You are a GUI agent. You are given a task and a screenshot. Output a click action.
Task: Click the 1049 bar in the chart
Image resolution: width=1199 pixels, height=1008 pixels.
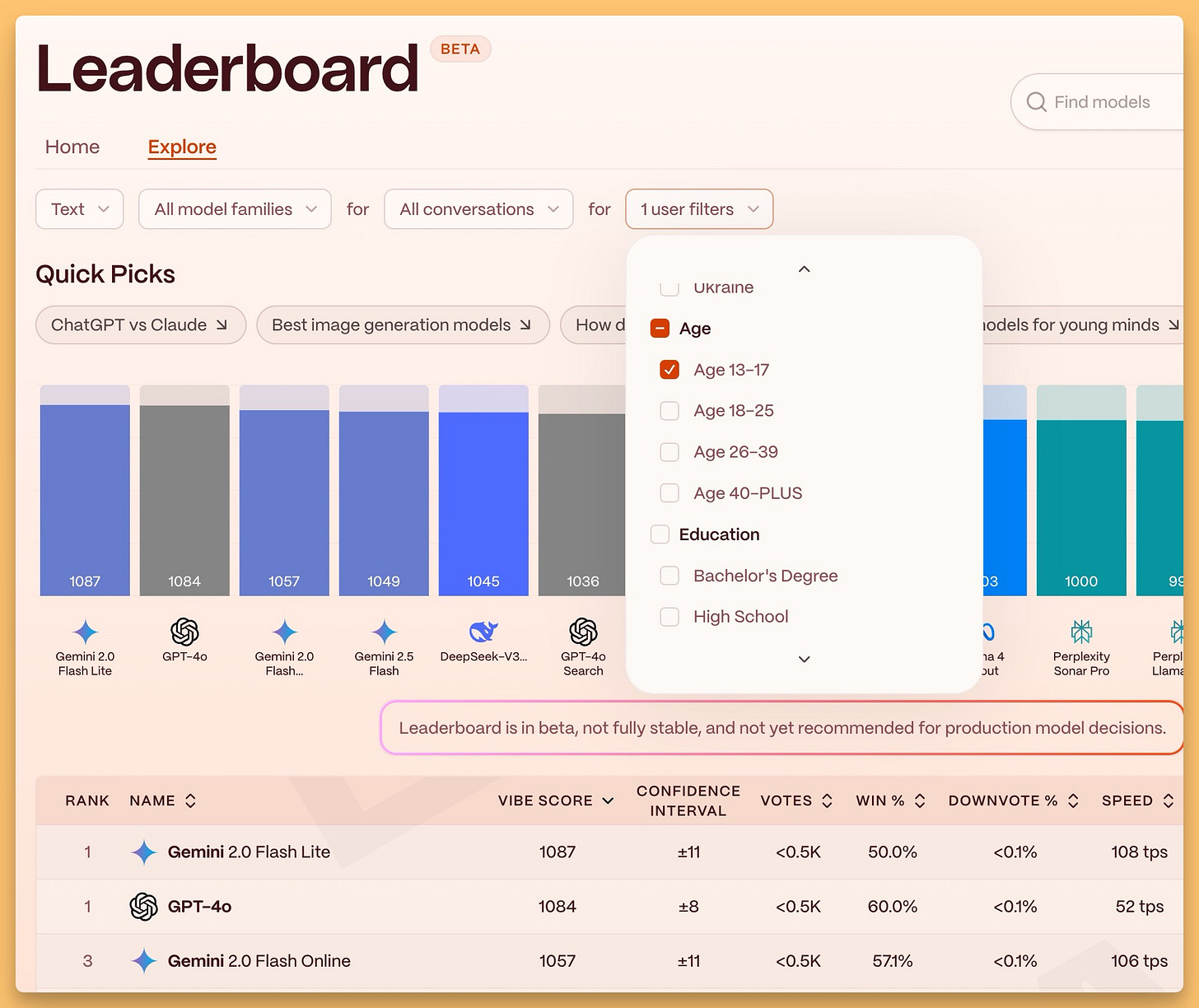384,503
